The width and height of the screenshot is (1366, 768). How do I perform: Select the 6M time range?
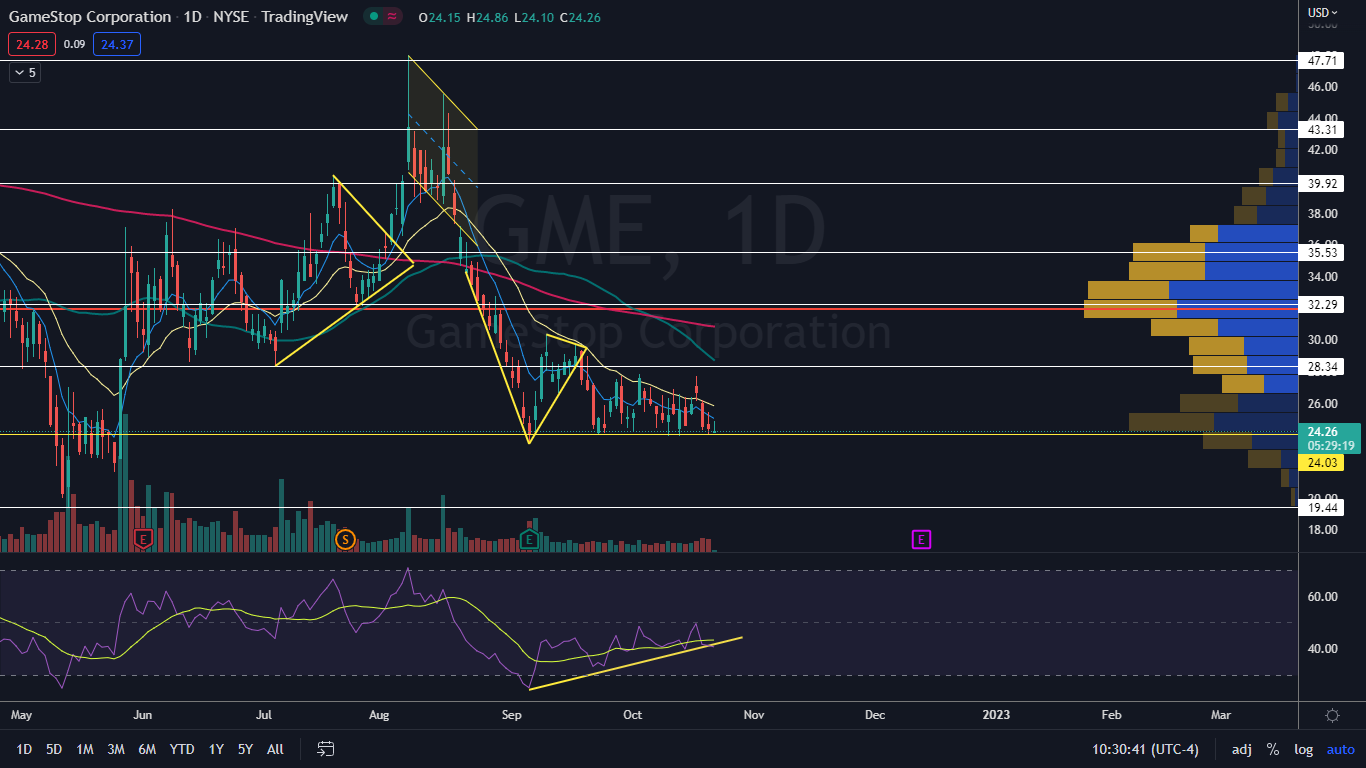(147, 749)
